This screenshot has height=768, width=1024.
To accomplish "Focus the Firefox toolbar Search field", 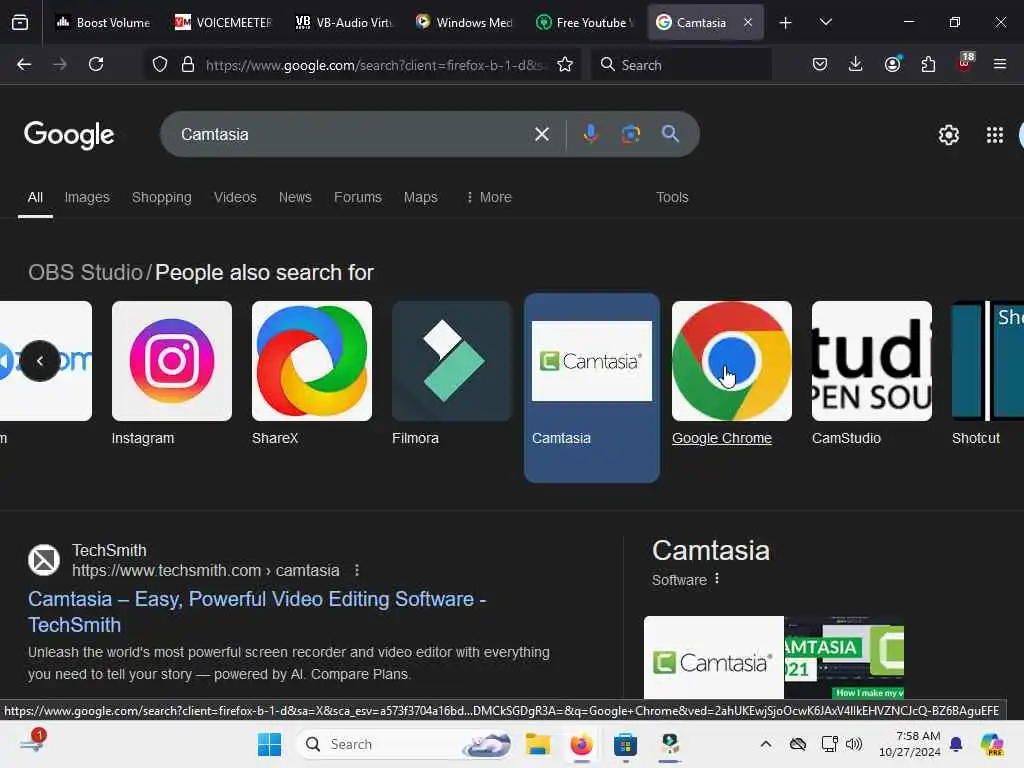I will (682, 65).
